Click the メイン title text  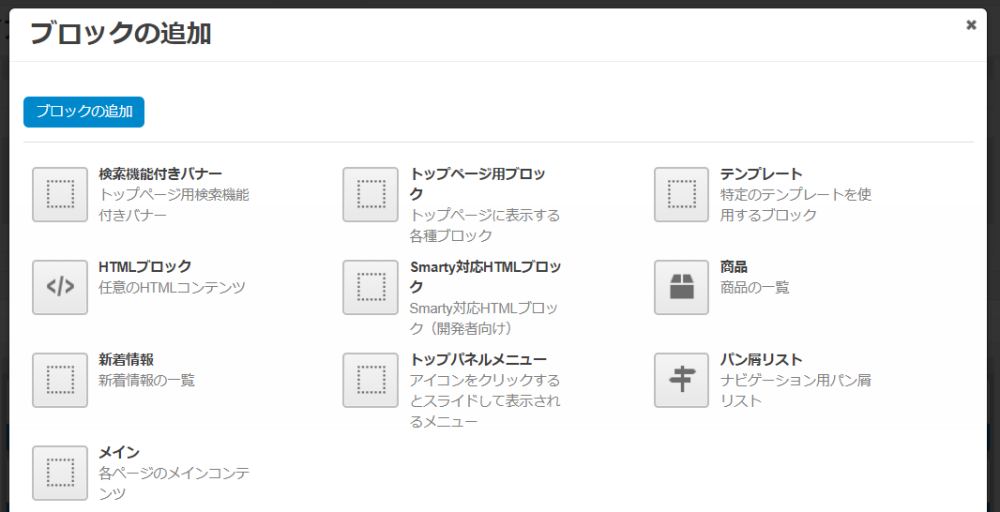click(119, 452)
